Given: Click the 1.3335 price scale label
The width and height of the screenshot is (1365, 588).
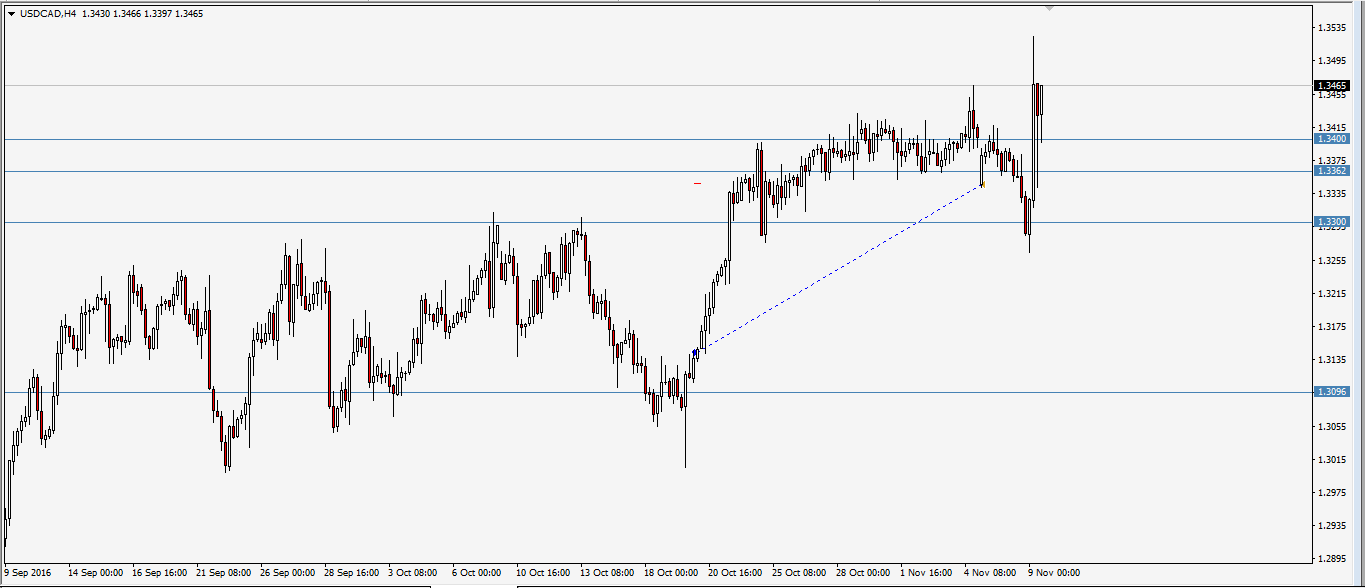Looking at the screenshot, I should [1333, 193].
